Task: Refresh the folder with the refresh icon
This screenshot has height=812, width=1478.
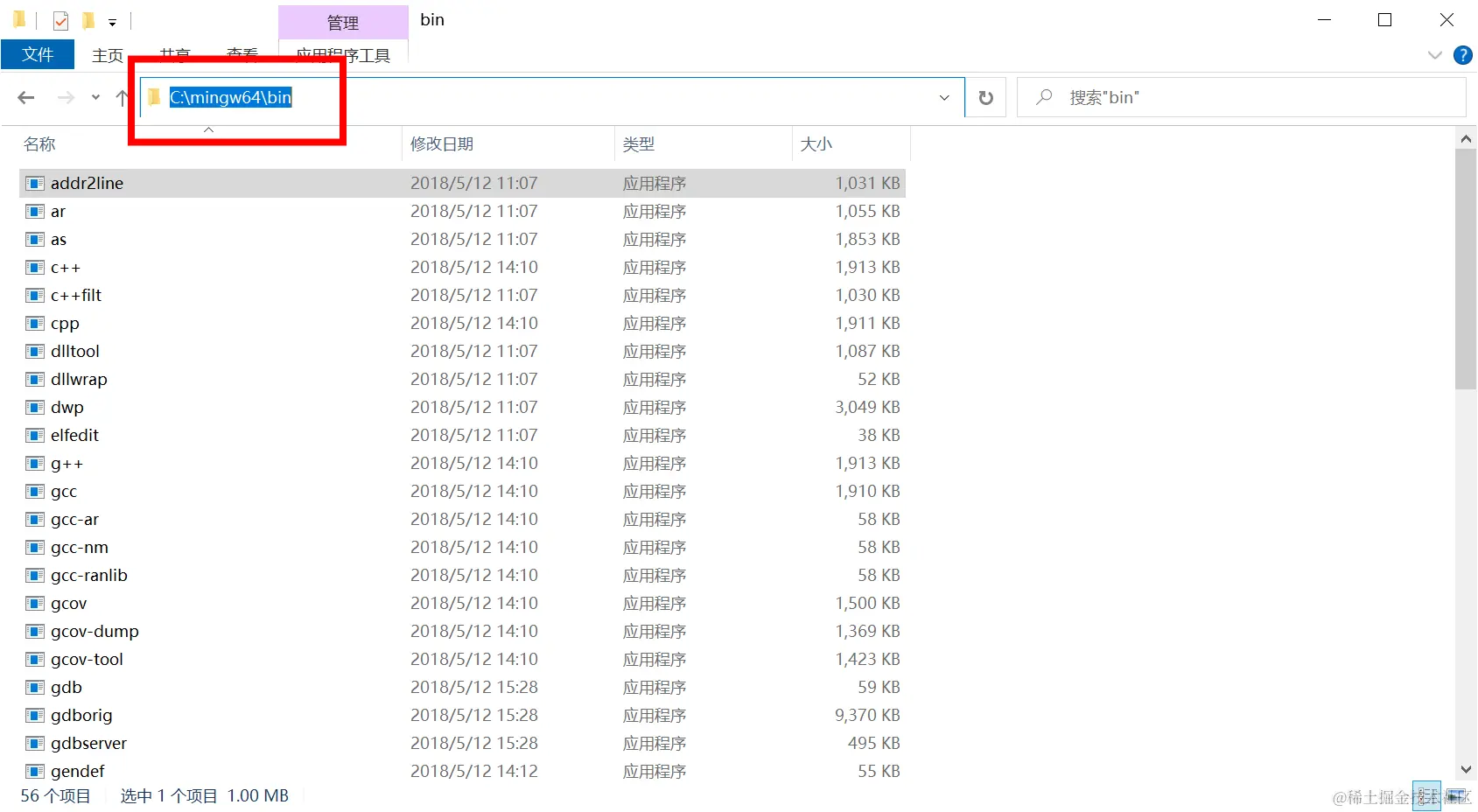Action: point(985,97)
